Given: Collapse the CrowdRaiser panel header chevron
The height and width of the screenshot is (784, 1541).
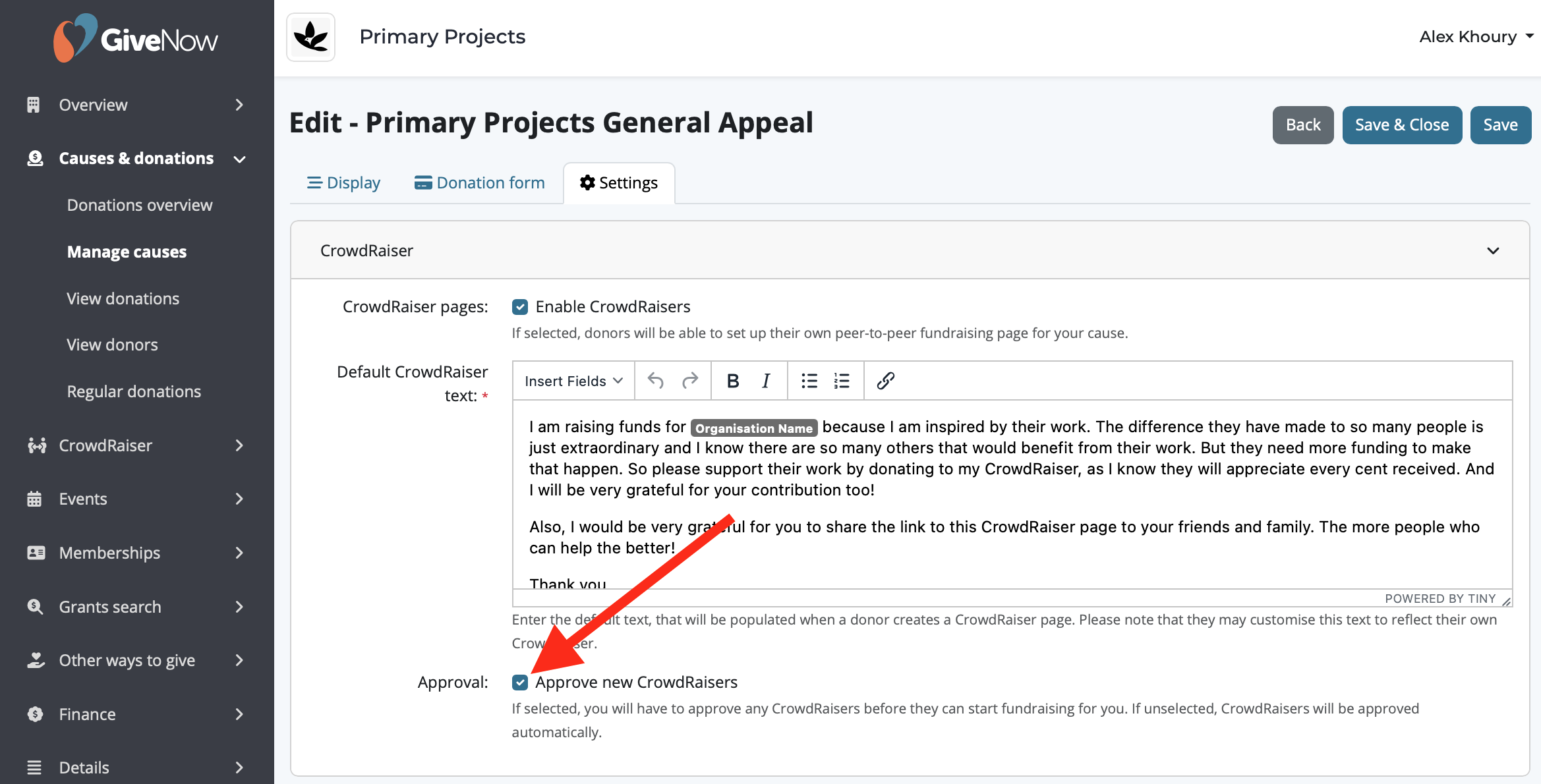Looking at the screenshot, I should click(x=1493, y=251).
